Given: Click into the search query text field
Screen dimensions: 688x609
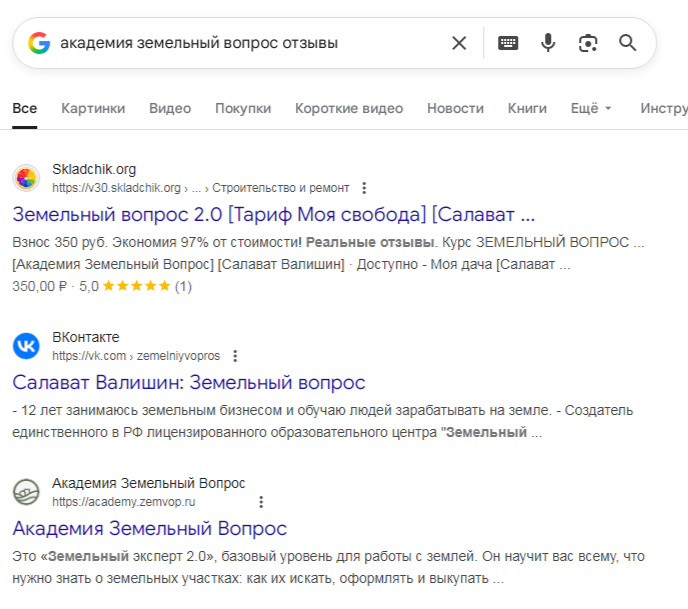Looking at the screenshot, I should pos(250,43).
